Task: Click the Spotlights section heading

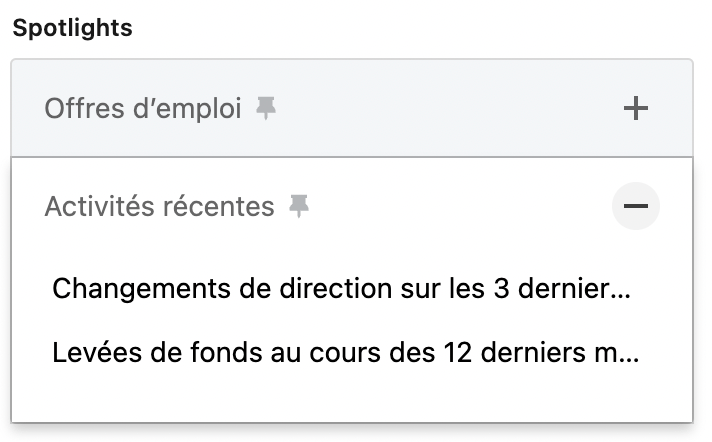Action: point(73,28)
